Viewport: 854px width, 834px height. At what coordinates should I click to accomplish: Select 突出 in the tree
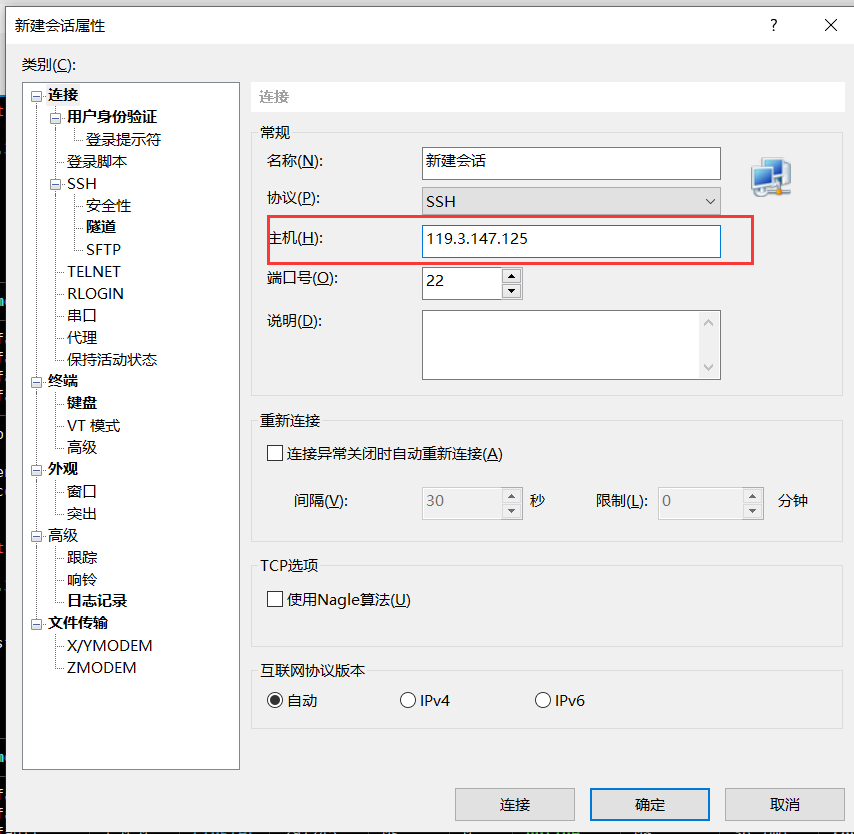click(x=82, y=514)
